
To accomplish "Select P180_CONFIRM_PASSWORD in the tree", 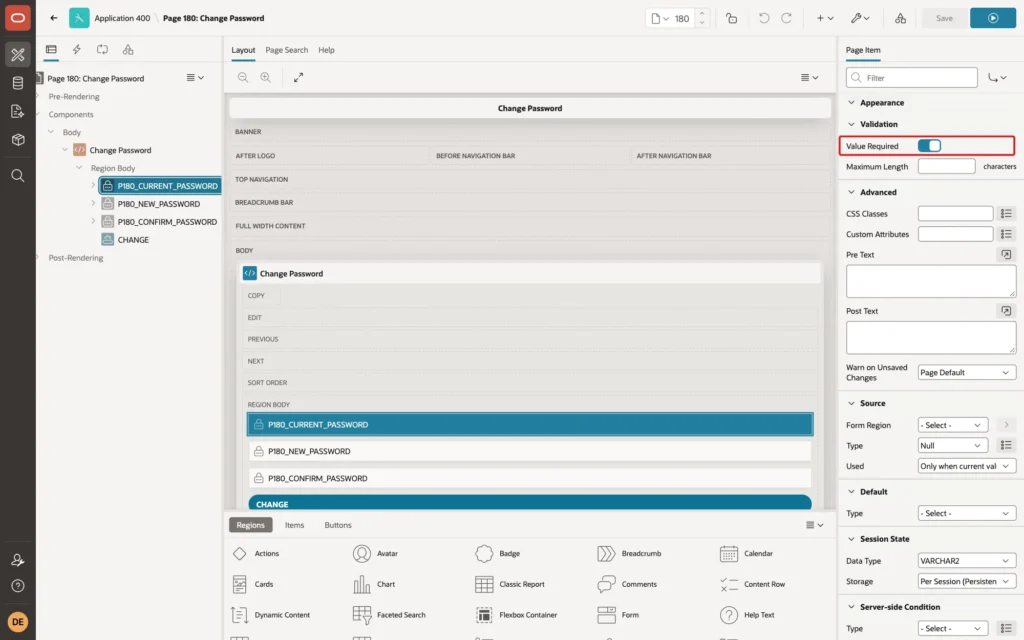I will point(167,222).
